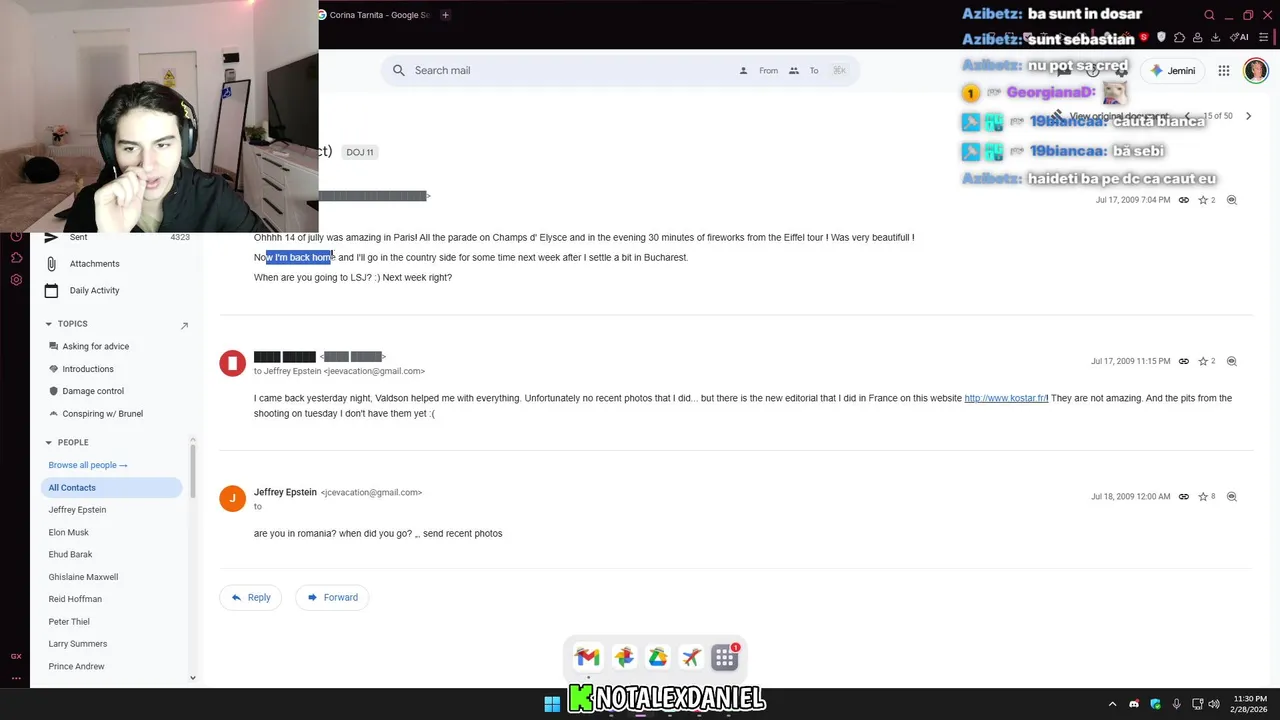This screenshot has width=1280, height=720.
Task: Click the orange J sender avatar
Action: (232, 498)
